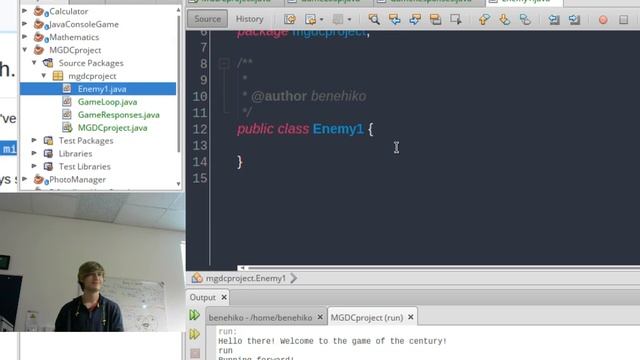Toggle Bookmark on current line
The image size is (640, 360).
(x=525, y=19)
